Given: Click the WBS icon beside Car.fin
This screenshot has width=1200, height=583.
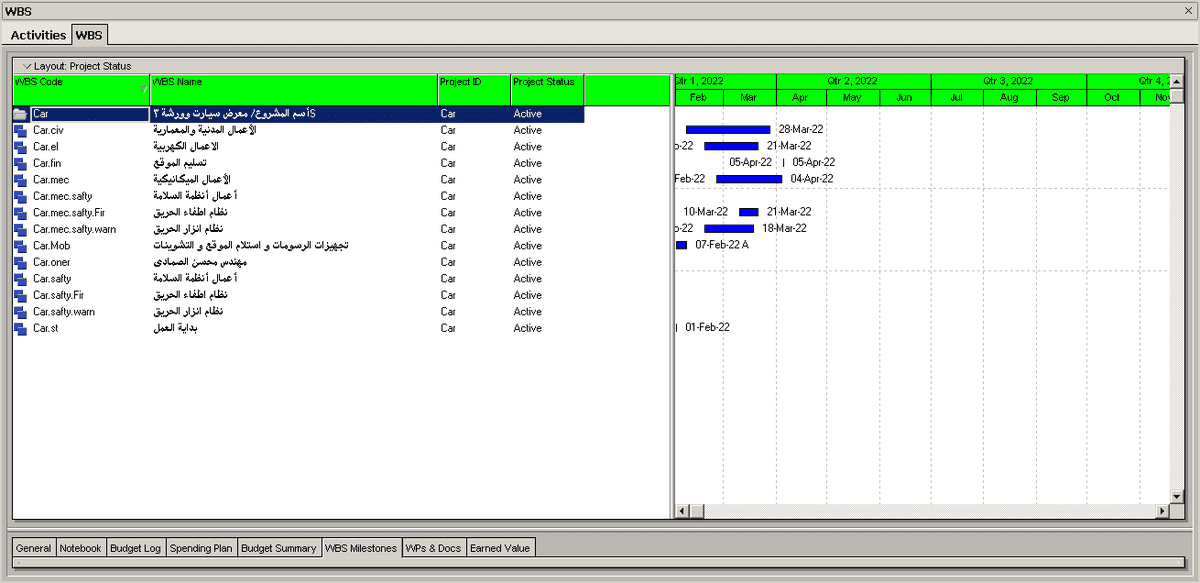Looking at the screenshot, I should pos(20,163).
